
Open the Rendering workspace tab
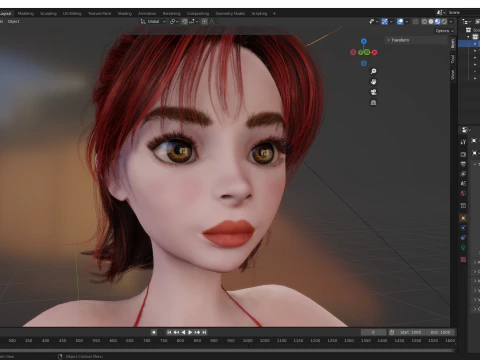point(172,14)
